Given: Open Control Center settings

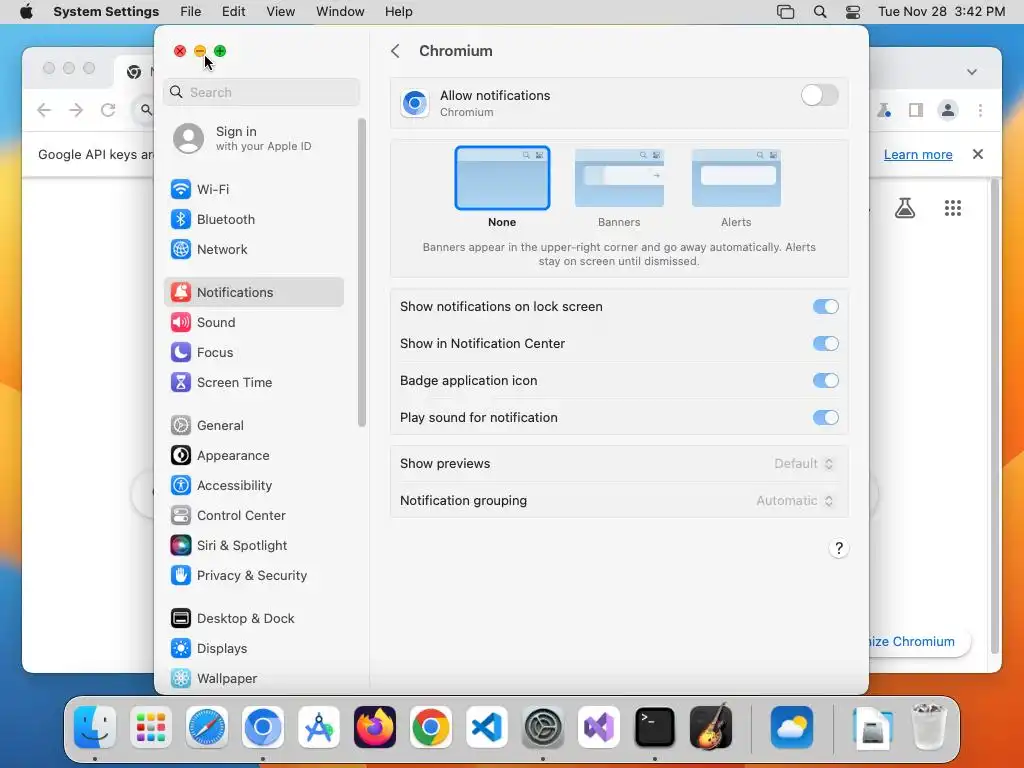Looking at the screenshot, I should (x=253, y=516).
